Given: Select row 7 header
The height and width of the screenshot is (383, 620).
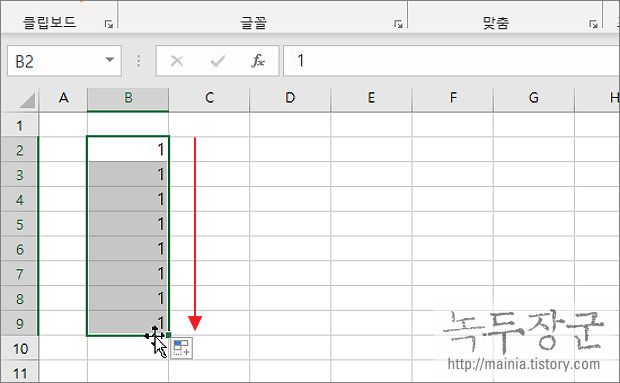Looking at the screenshot, I should coord(19,274).
